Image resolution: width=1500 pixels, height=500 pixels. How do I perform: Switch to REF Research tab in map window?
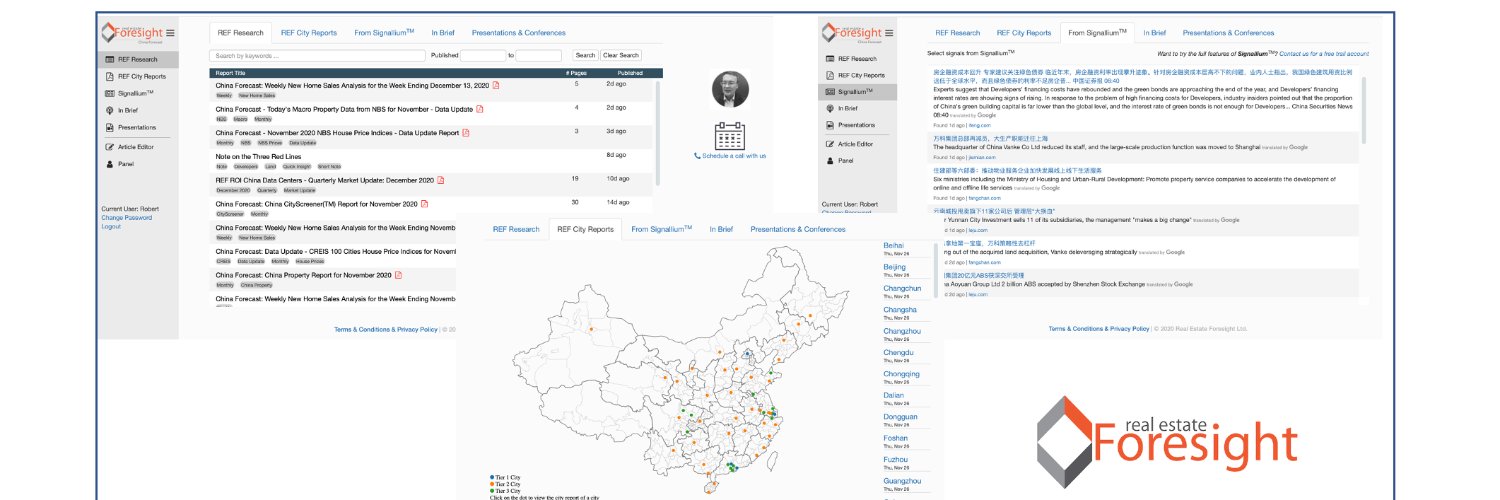point(516,229)
